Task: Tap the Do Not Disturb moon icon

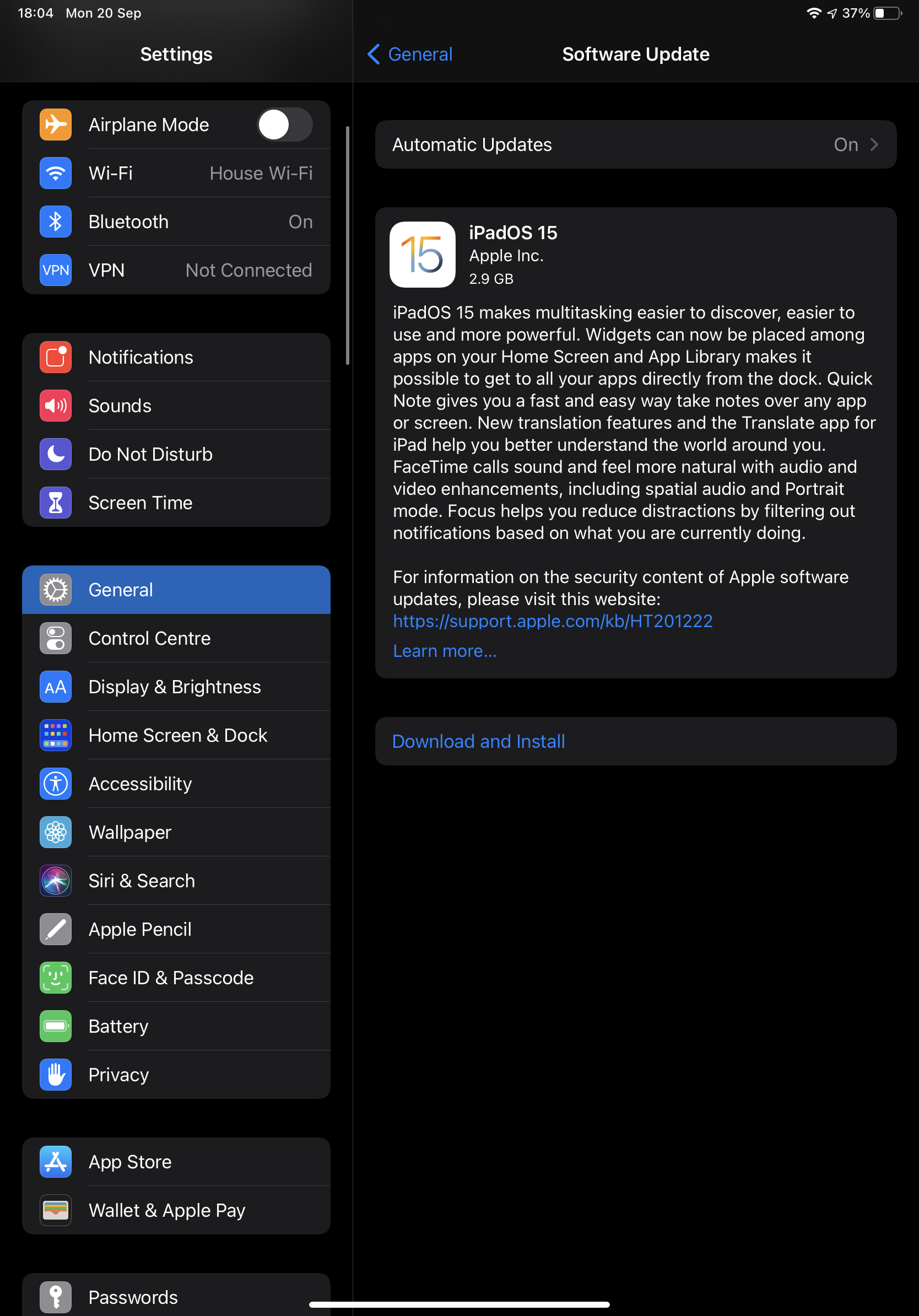Action: [x=56, y=454]
